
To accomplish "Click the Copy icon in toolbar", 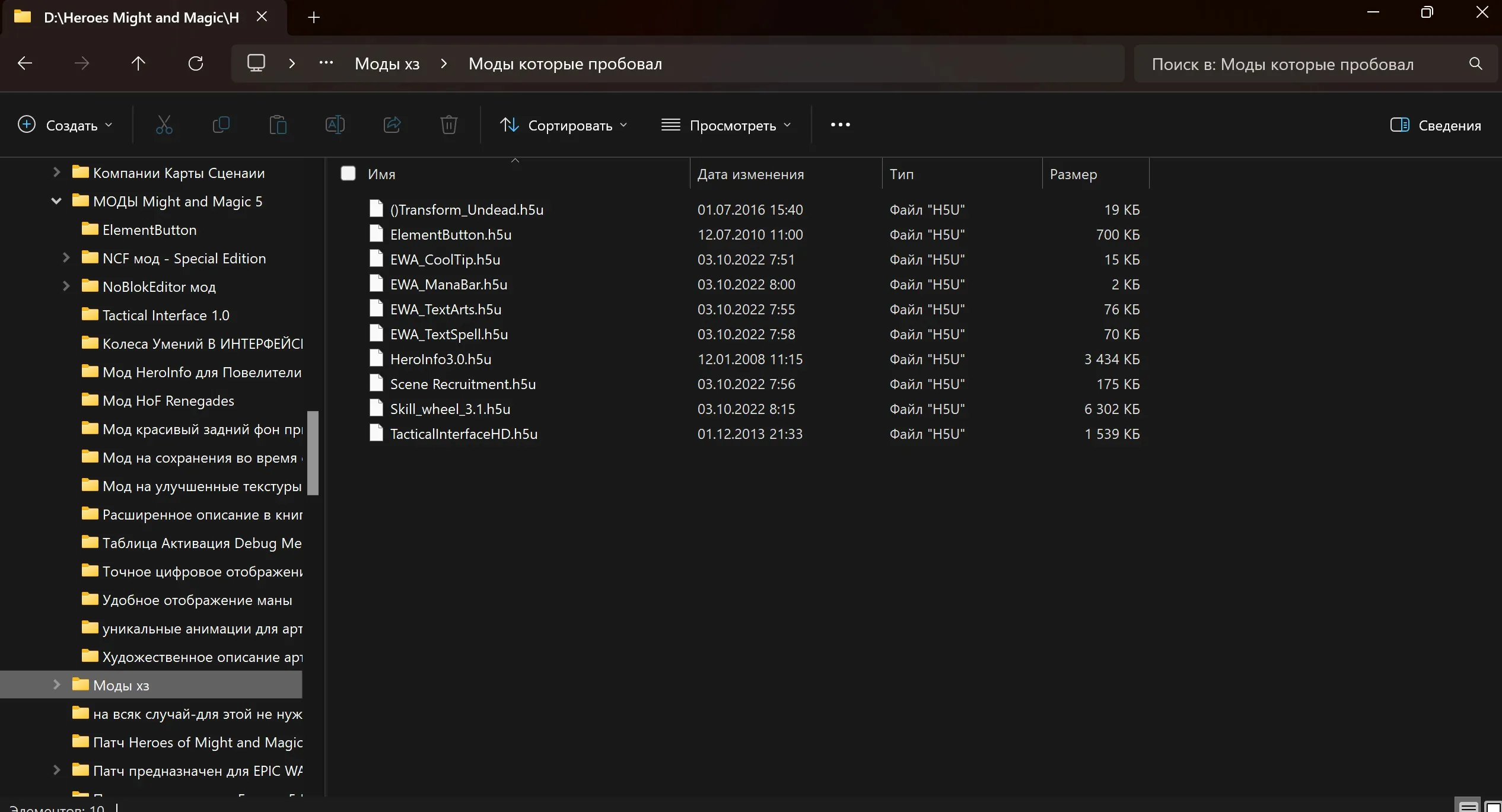I will pyautogui.click(x=221, y=125).
